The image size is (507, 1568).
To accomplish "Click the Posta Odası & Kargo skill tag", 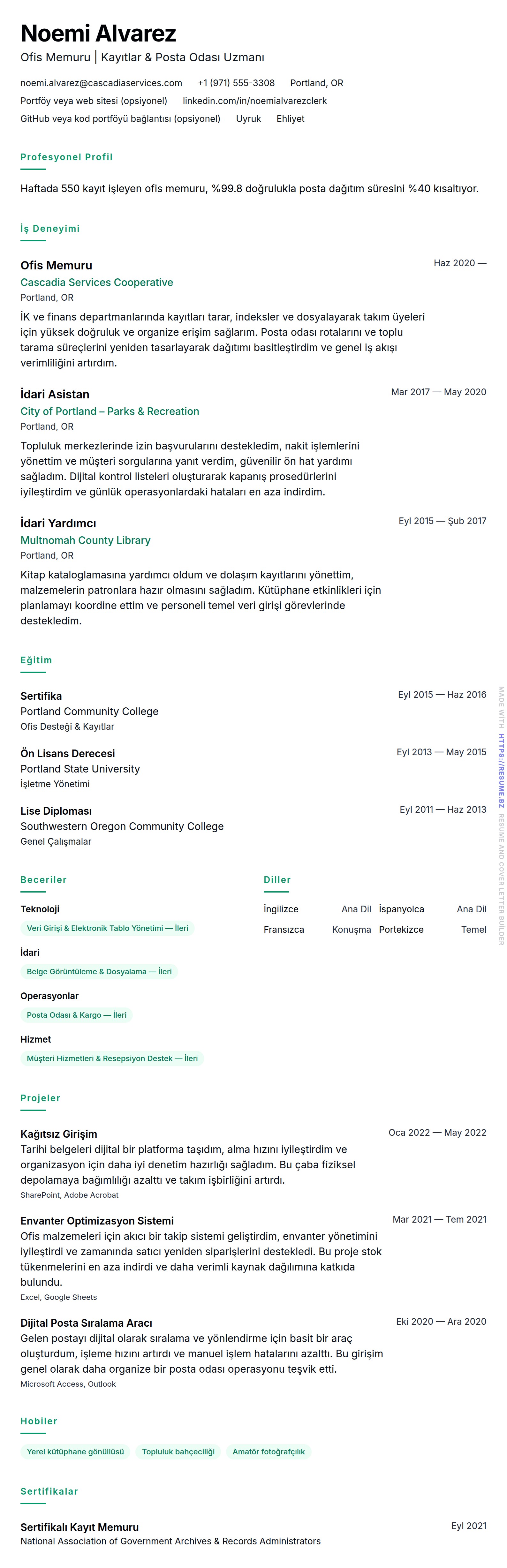I will pyautogui.click(x=77, y=1015).
